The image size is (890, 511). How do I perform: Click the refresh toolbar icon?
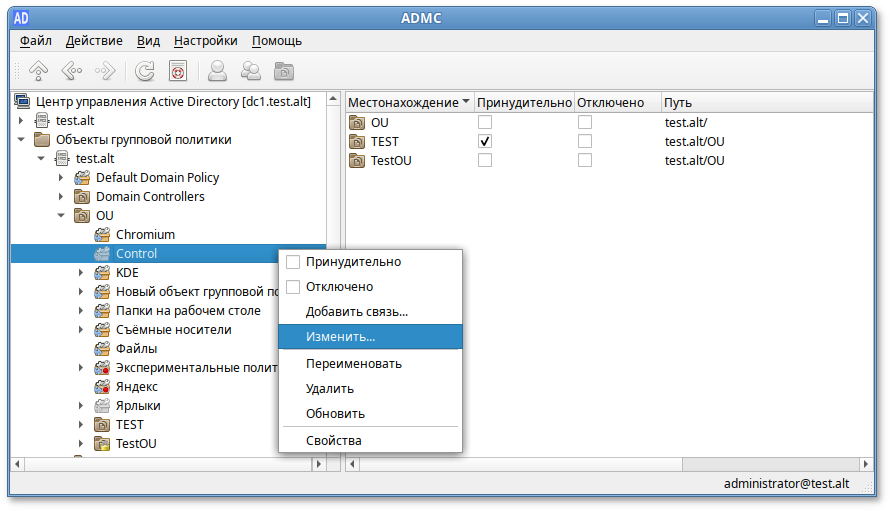[x=145, y=71]
